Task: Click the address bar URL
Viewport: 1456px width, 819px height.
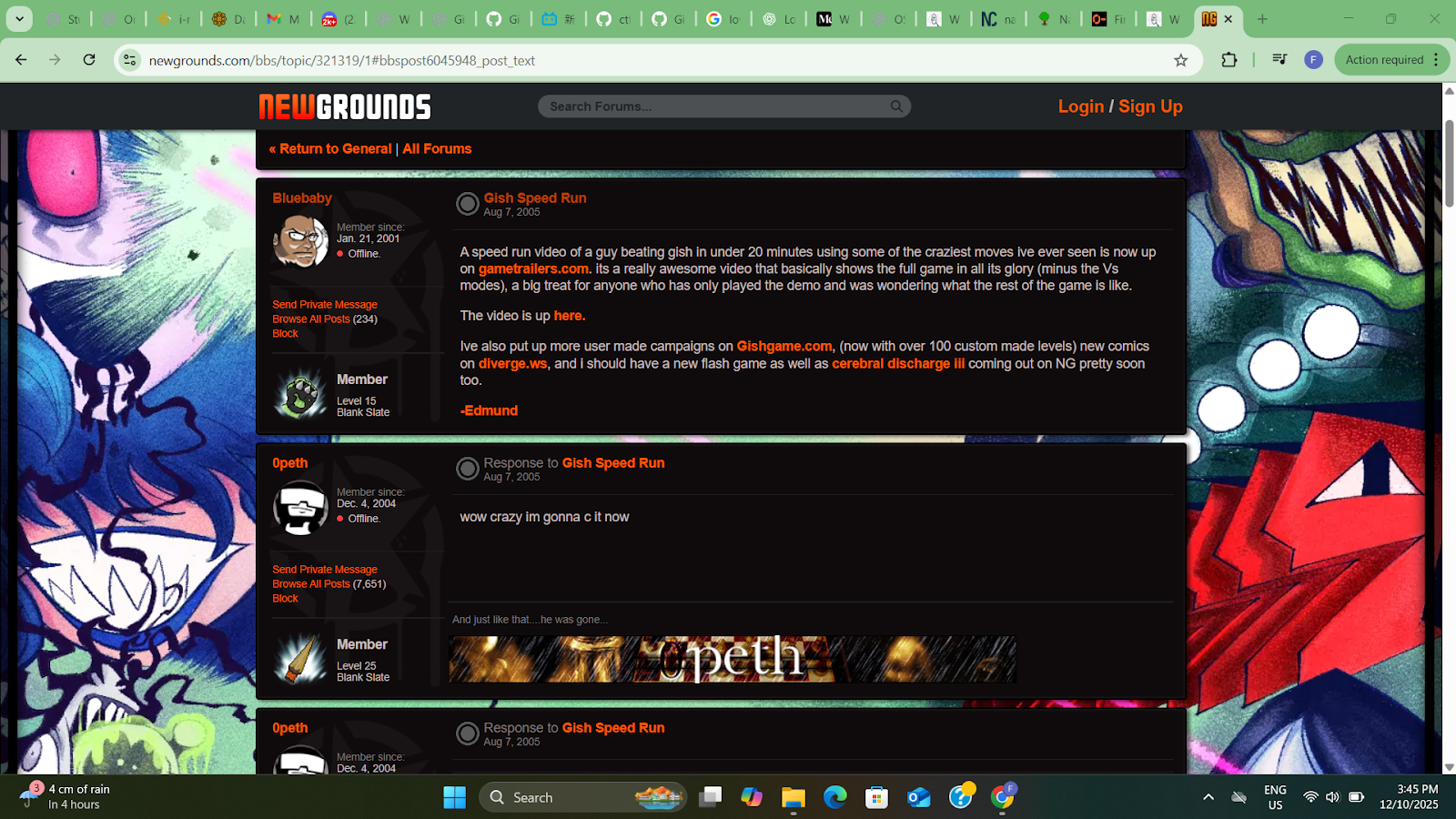Action: coord(341,61)
